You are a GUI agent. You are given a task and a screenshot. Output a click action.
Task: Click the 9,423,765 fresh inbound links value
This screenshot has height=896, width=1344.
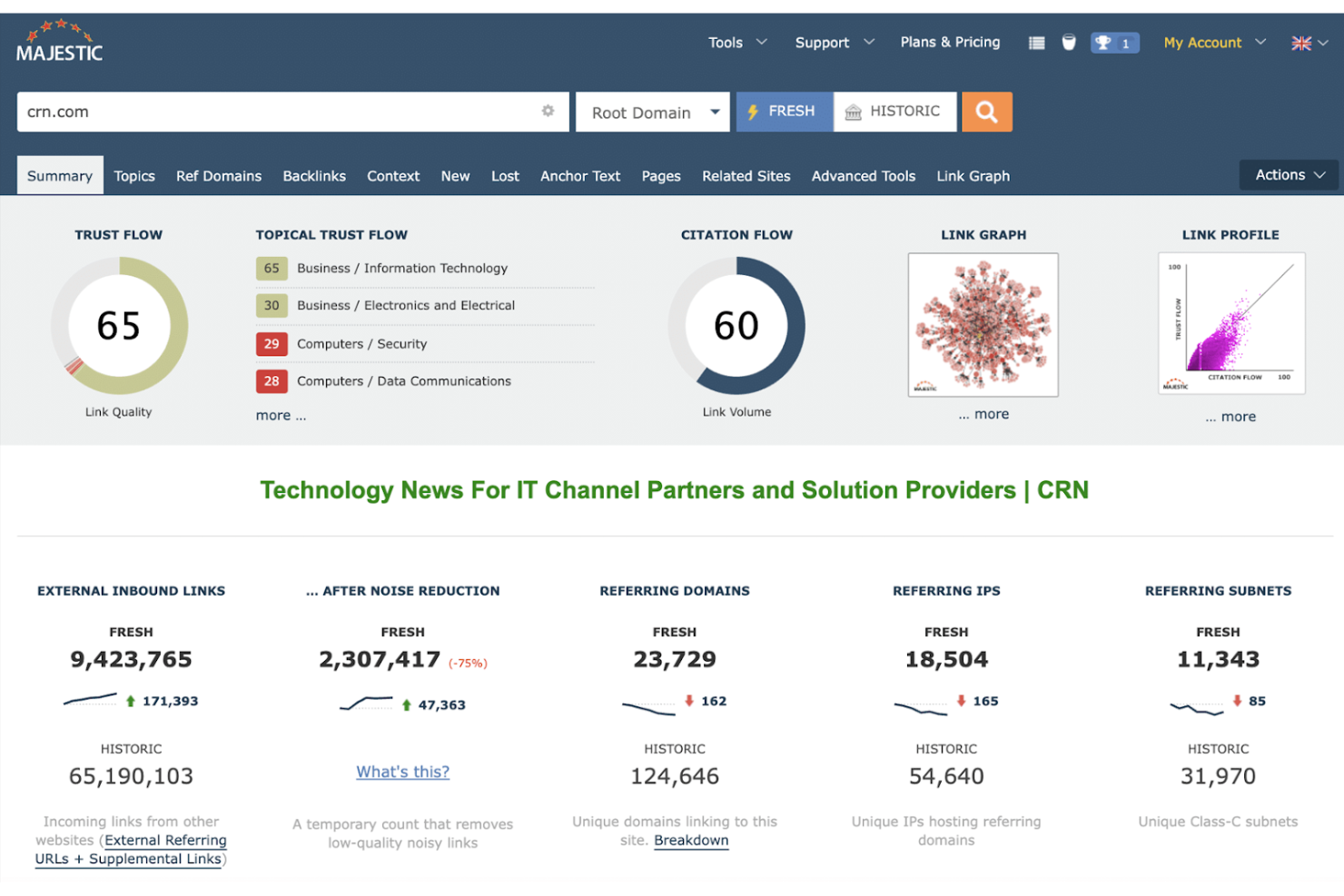132,659
